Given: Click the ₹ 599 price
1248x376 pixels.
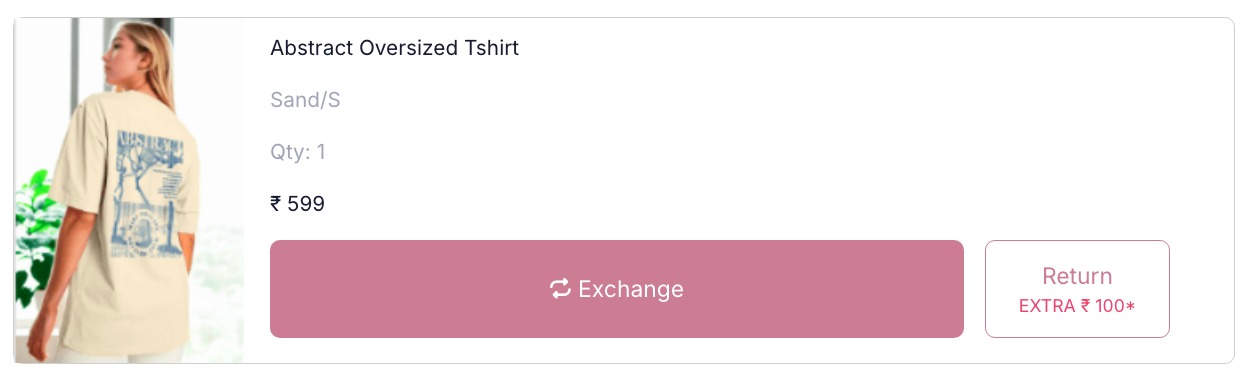Looking at the screenshot, I should coord(297,204).
